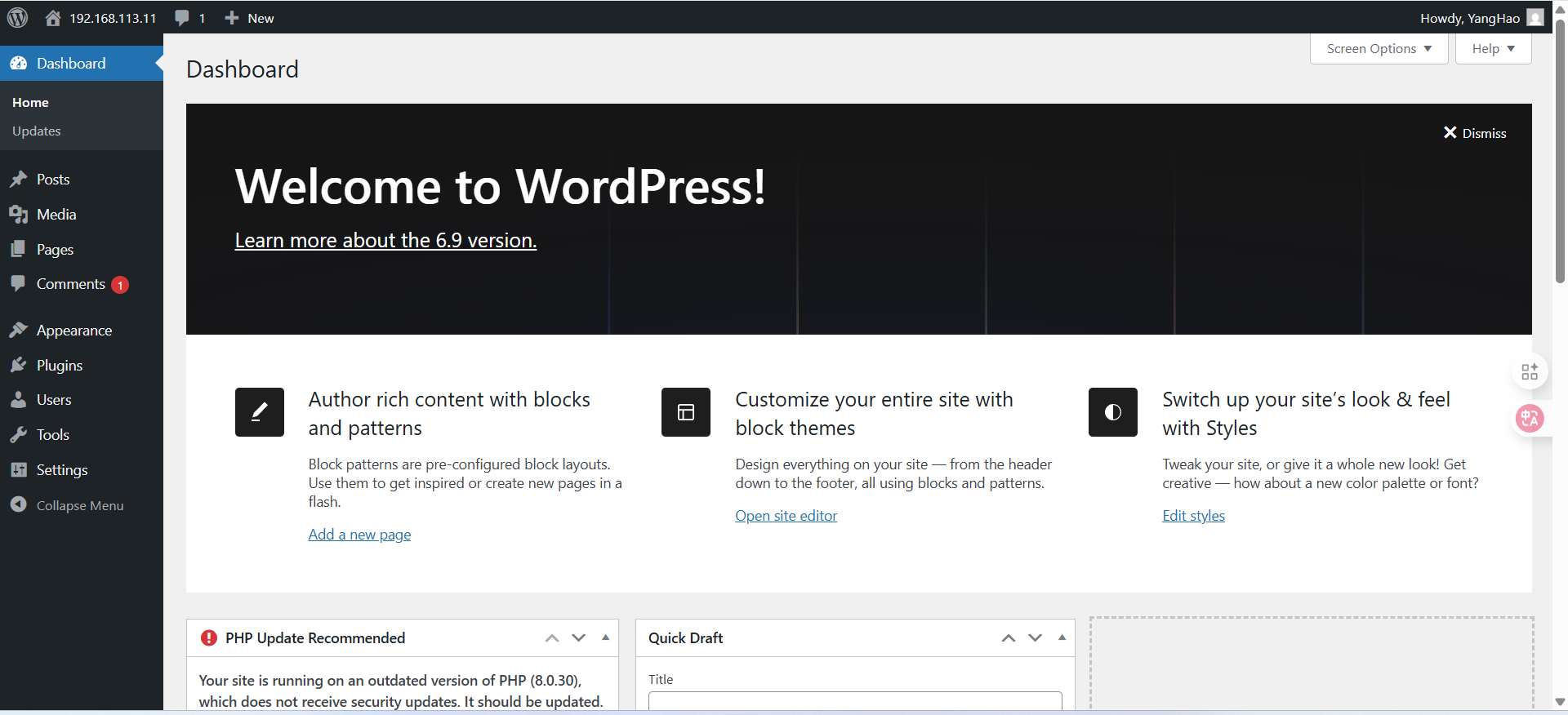Toggle the Quick Draft panel collapse triangle

tap(1062, 638)
